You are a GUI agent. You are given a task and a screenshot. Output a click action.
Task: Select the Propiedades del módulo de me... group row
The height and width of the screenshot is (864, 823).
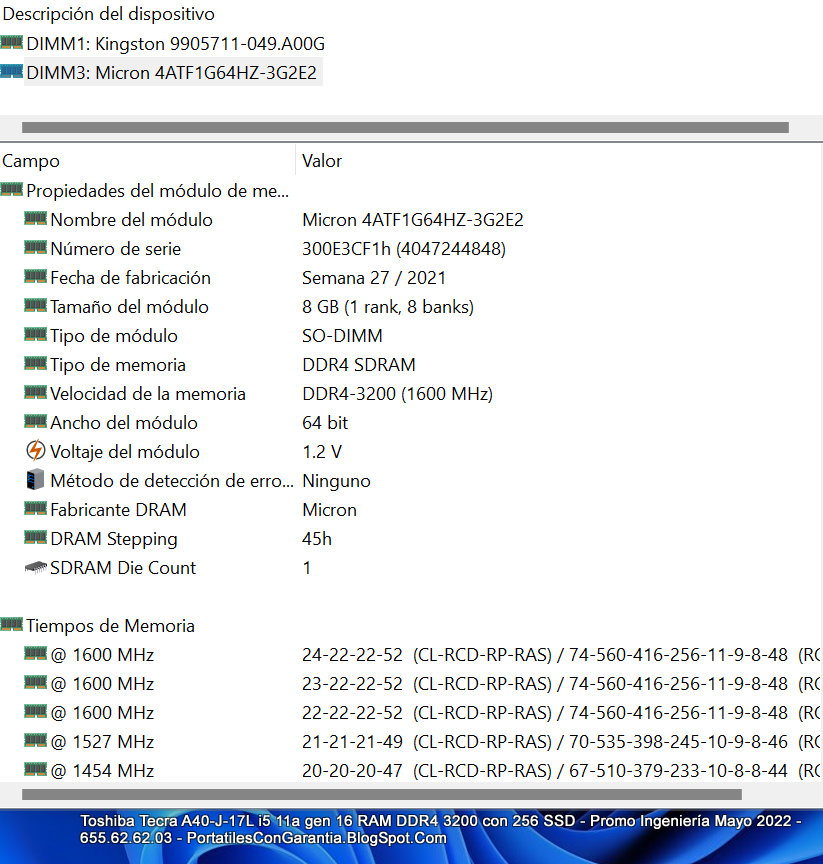click(x=158, y=191)
